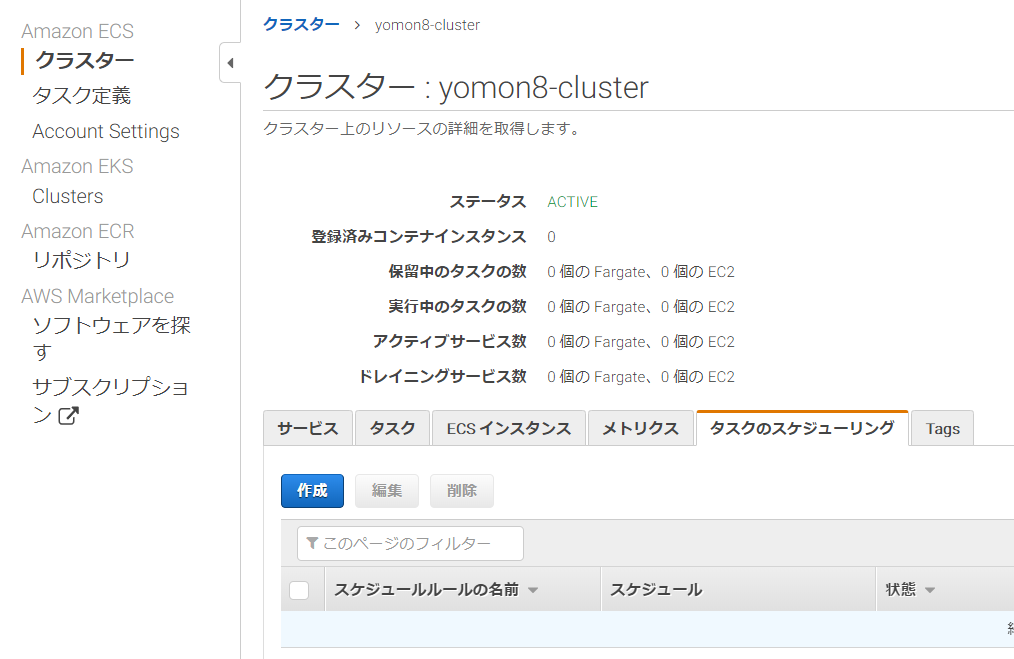Sort by スケジュールルールの名前 dropdown arrow
1014x659 pixels.
(x=533, y=590)
